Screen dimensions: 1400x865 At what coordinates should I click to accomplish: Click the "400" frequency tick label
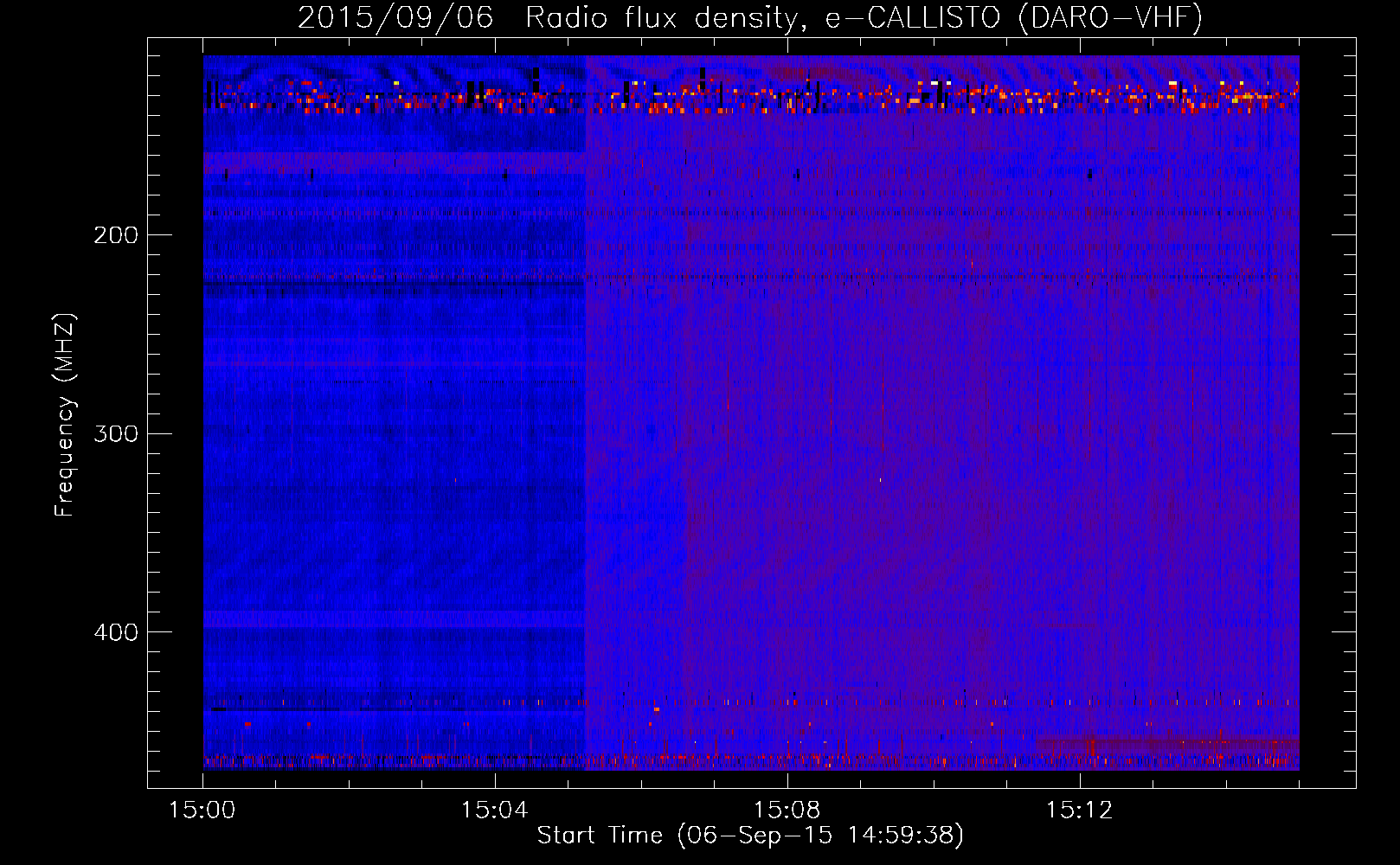point(116,632)
